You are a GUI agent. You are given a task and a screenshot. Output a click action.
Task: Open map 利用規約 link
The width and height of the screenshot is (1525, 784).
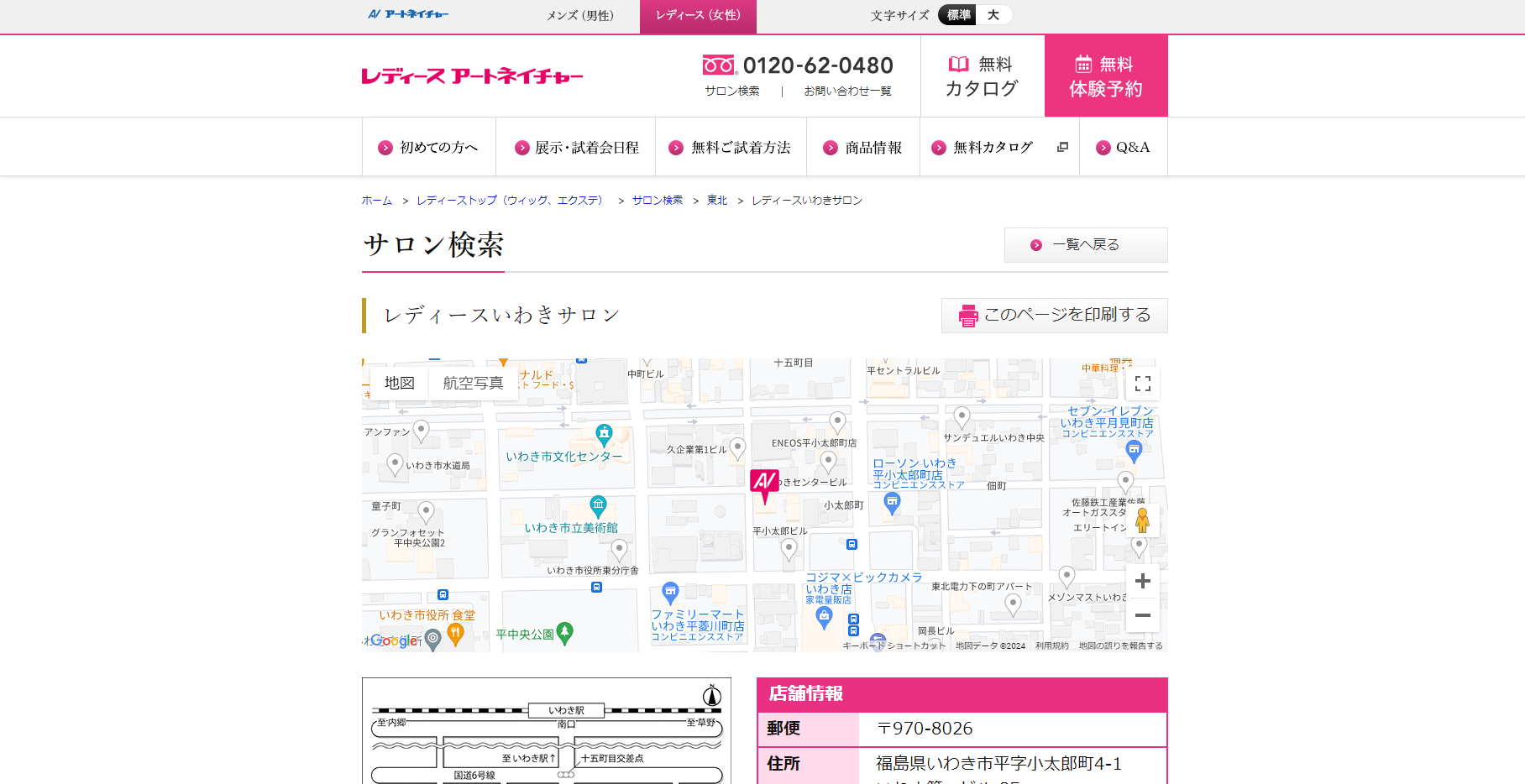[1051, 645]
